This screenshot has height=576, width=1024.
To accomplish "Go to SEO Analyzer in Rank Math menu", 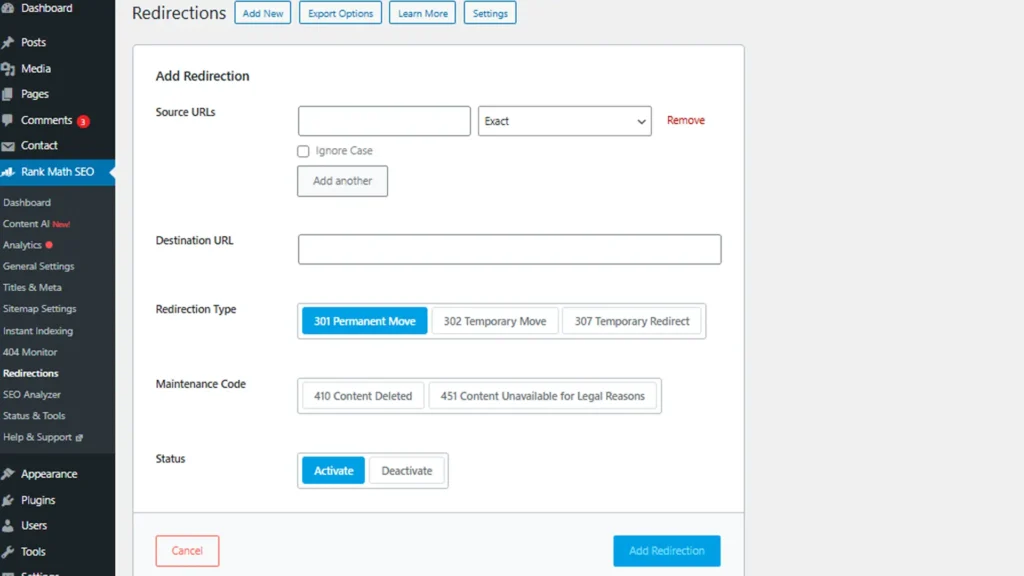I will tap(32, 395).
